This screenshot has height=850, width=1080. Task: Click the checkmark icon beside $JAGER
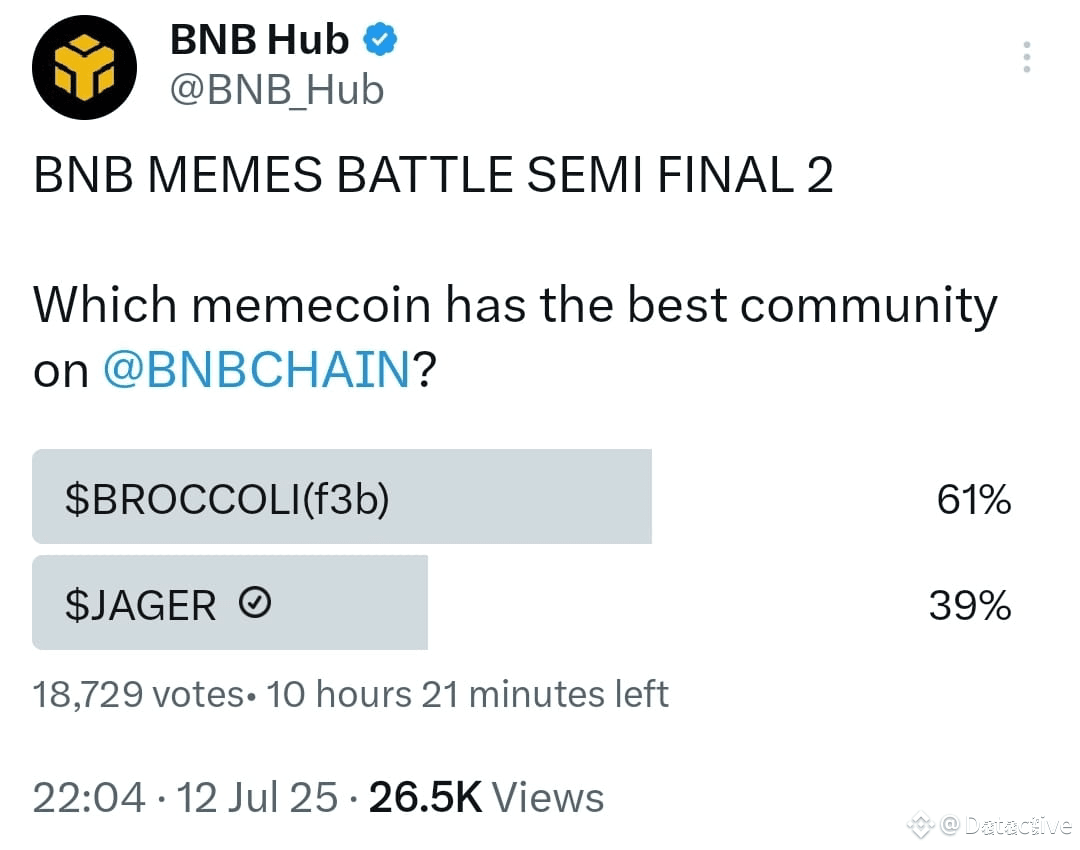[255, 603]
